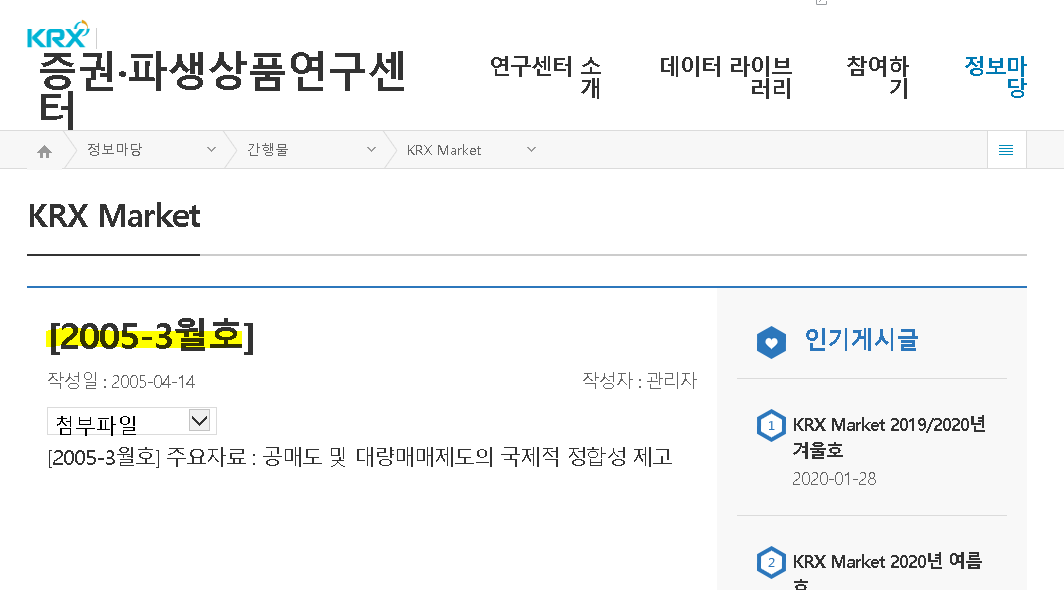Click the 주요자료 description line
The height and width of the screenshot is (590, 1064).
(360, 457)
